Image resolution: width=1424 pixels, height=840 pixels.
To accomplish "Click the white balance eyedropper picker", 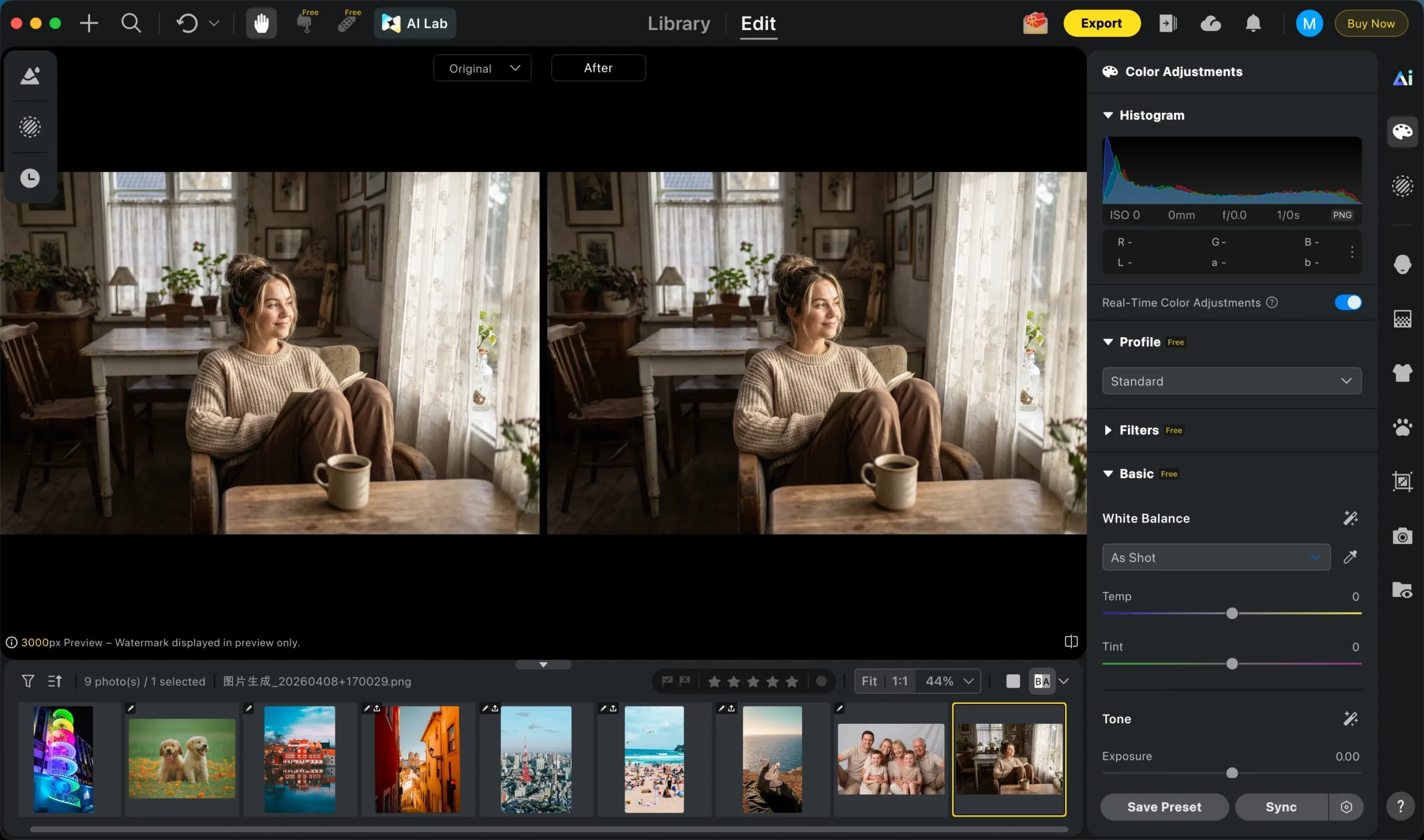I will tap(1350, 557).
